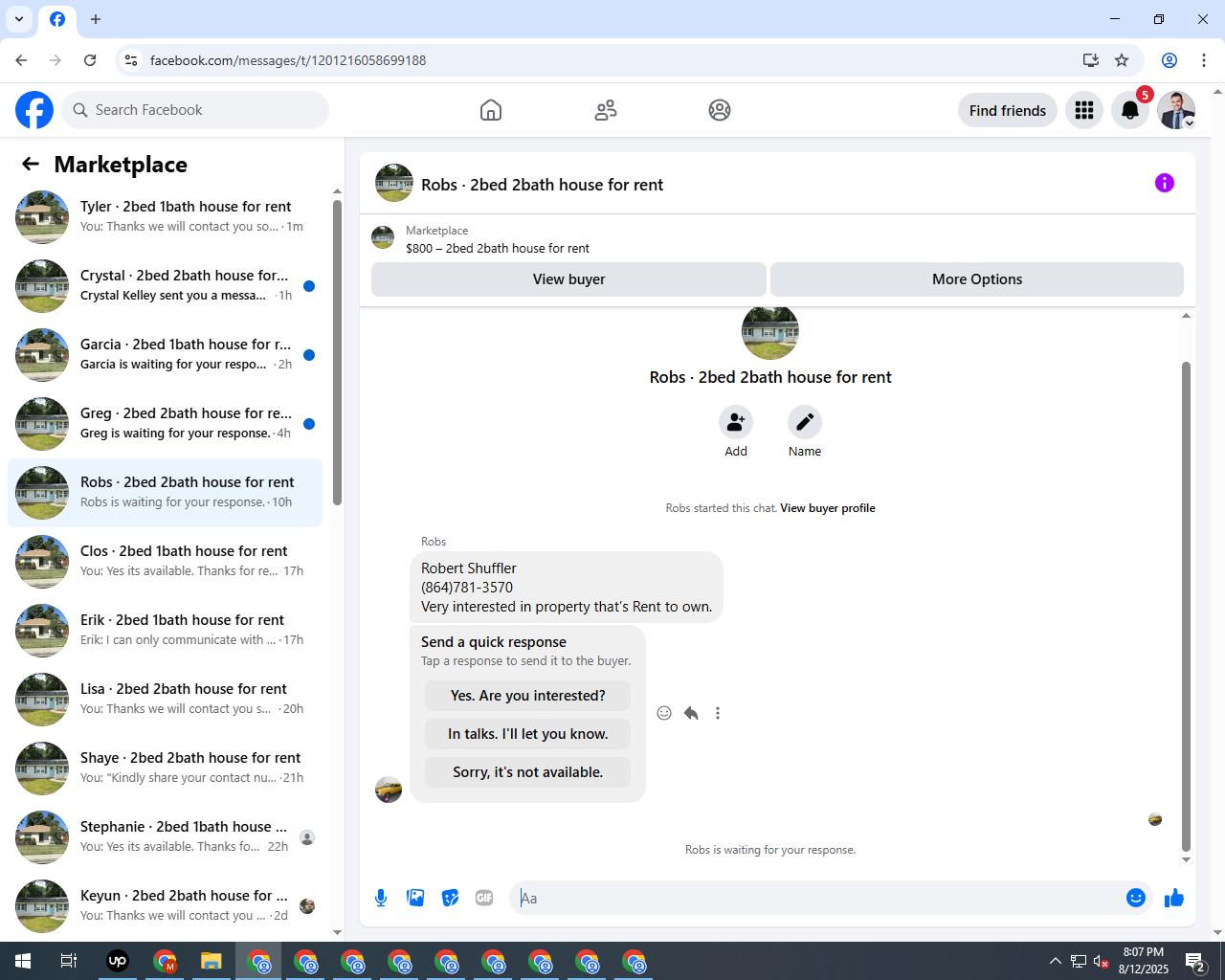
Task: Open Crystal 2bed 2bath conversation
Action: tap(165, 286)
